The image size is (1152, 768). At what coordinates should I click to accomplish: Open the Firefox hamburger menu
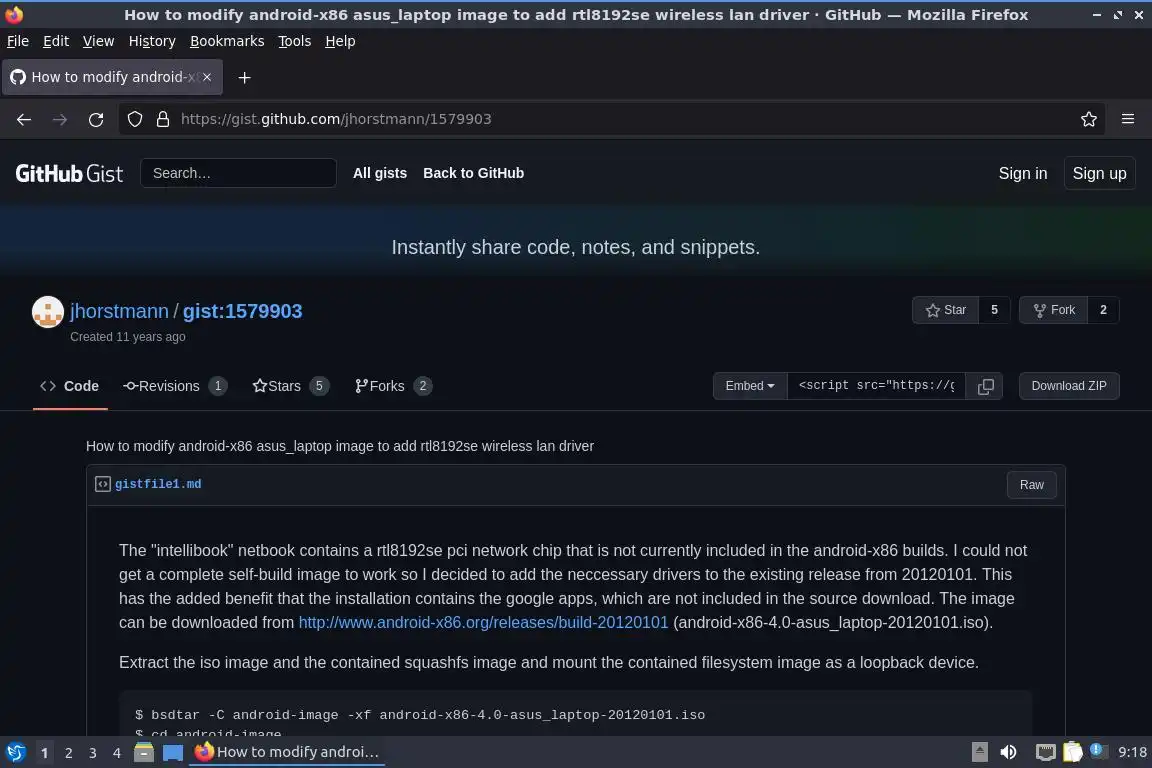(x=1128, y=119)
